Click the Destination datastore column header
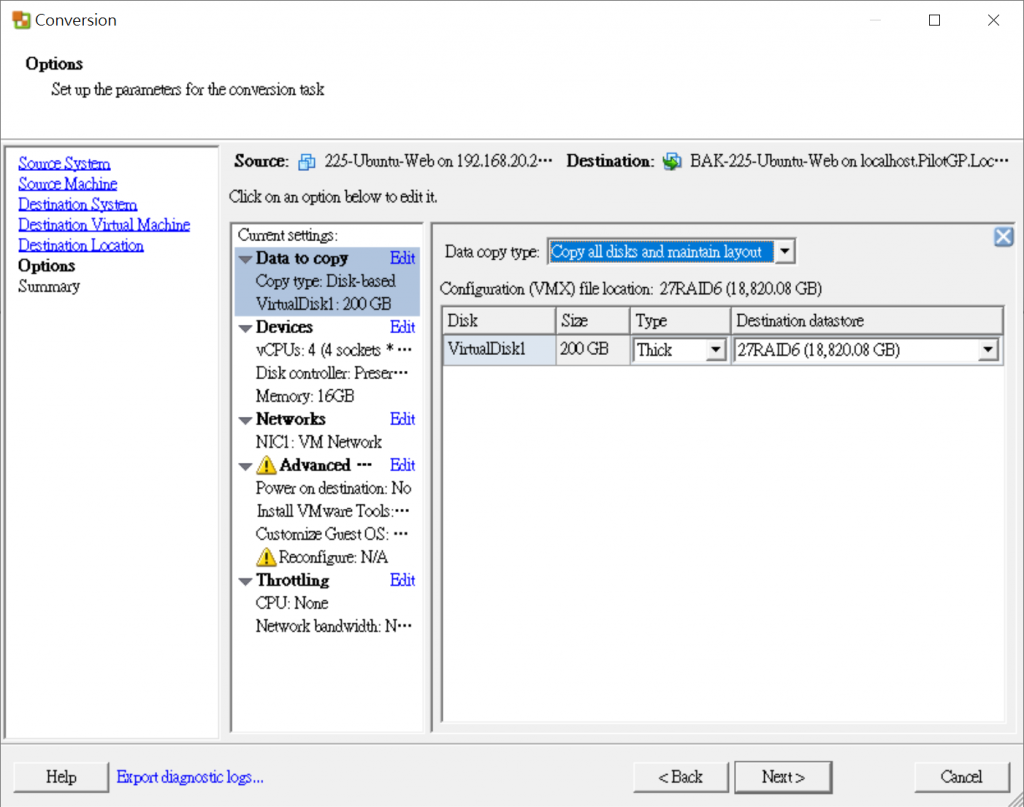This screenshot has width=1024, height=807. [x=867, y=321]
